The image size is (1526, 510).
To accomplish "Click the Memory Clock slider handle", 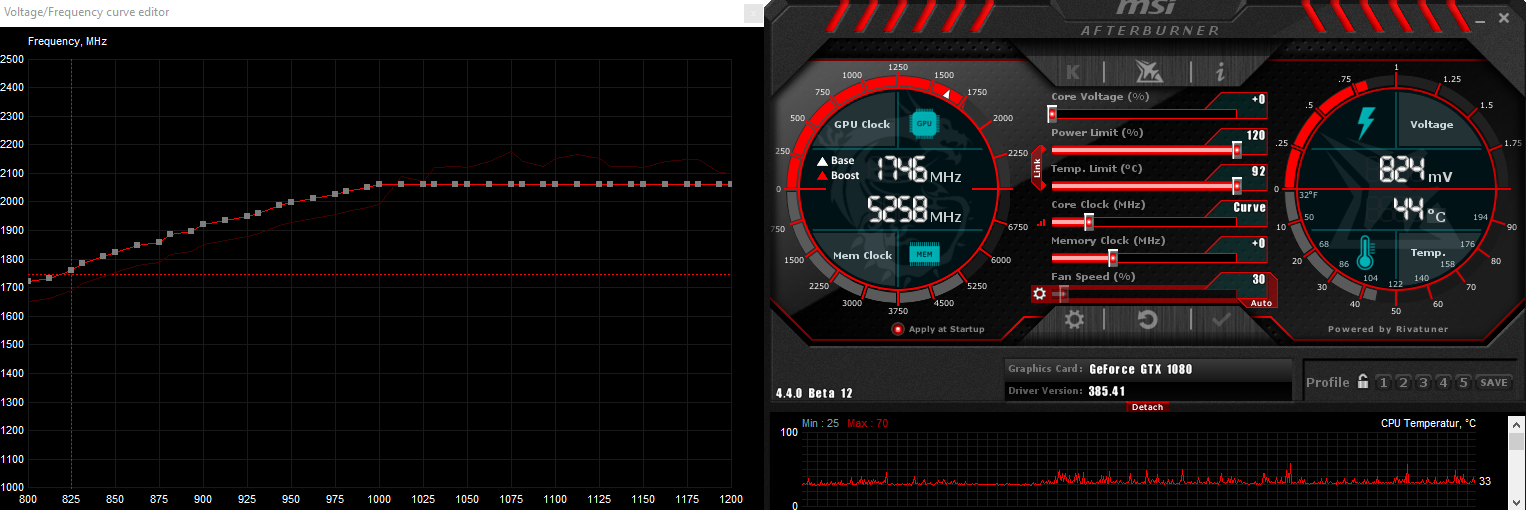I will pyautogui.click(x=1112, y=258).
